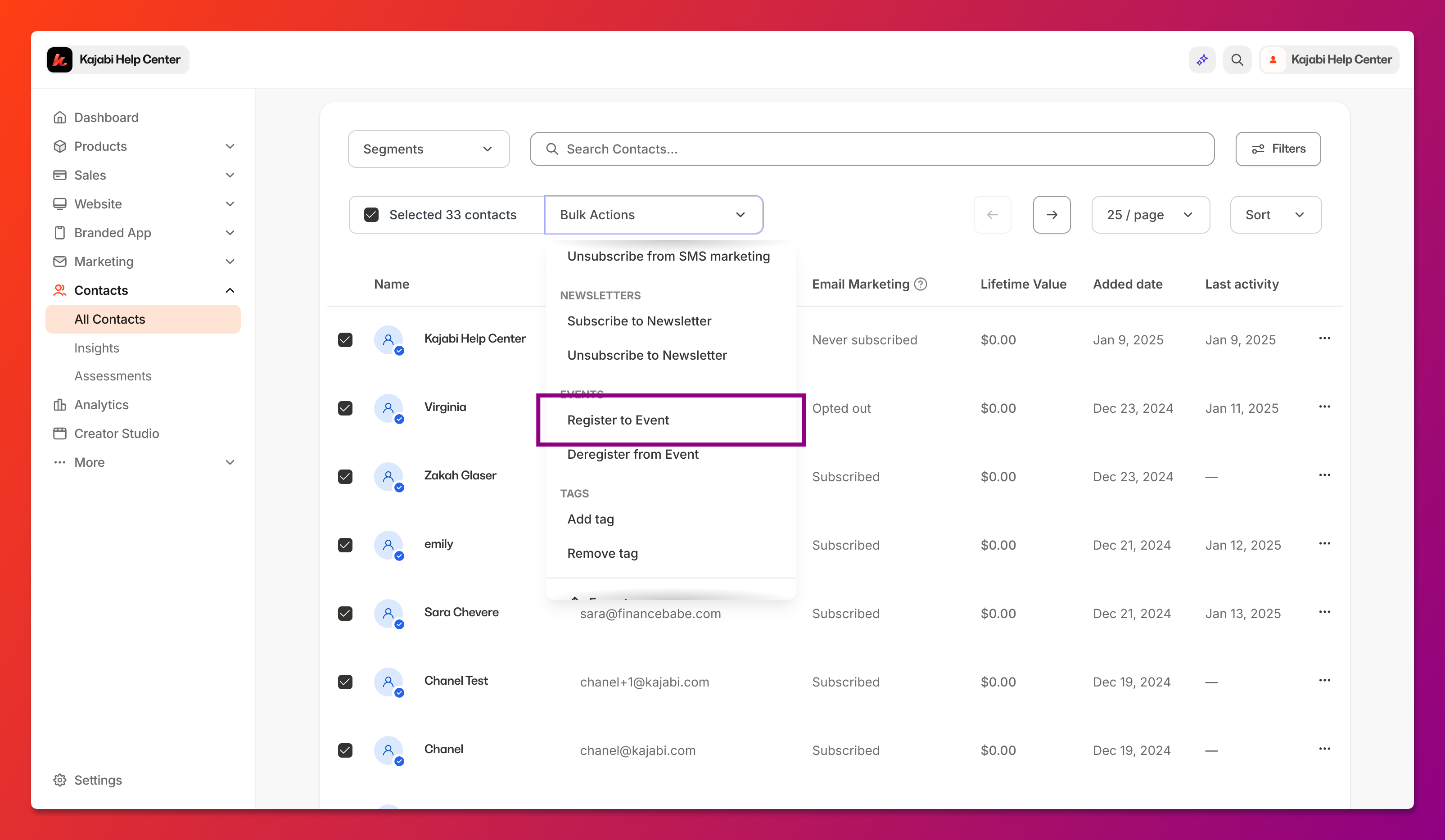Click the Analytics chart icon
1445x840 pixels.
pos(59,405)
